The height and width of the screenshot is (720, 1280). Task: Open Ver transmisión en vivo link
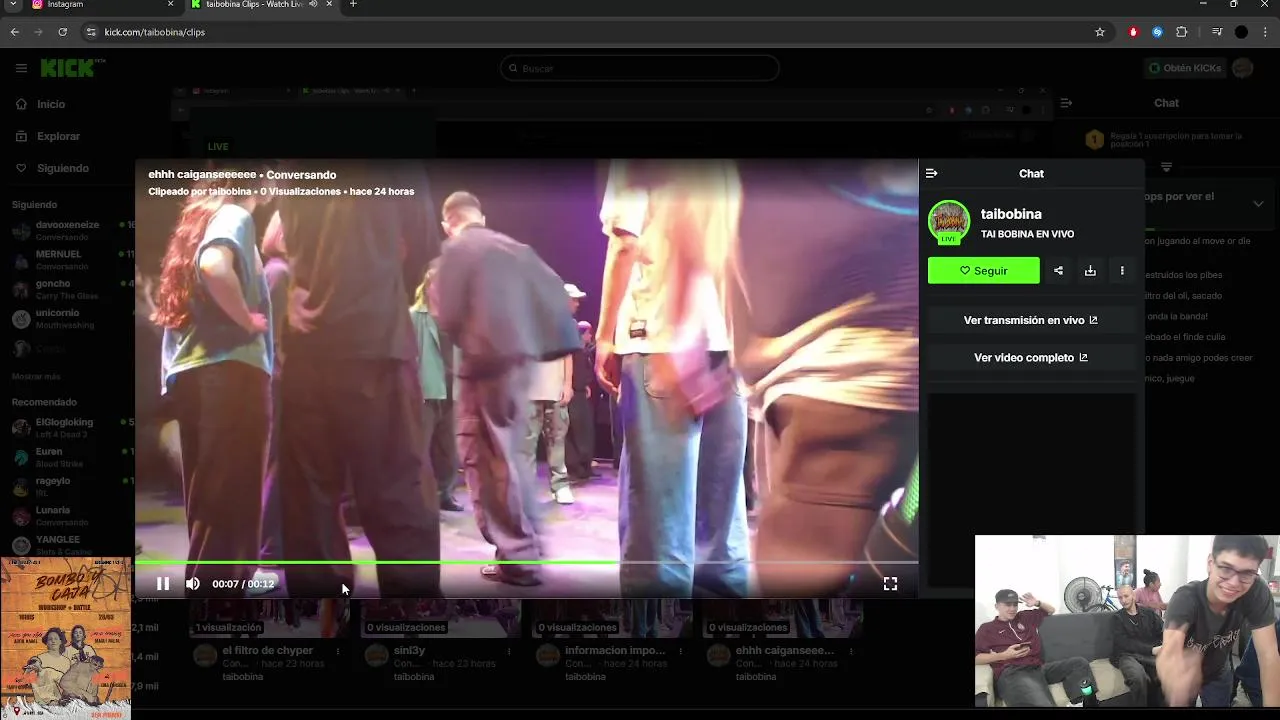(x=1031, y=320)
